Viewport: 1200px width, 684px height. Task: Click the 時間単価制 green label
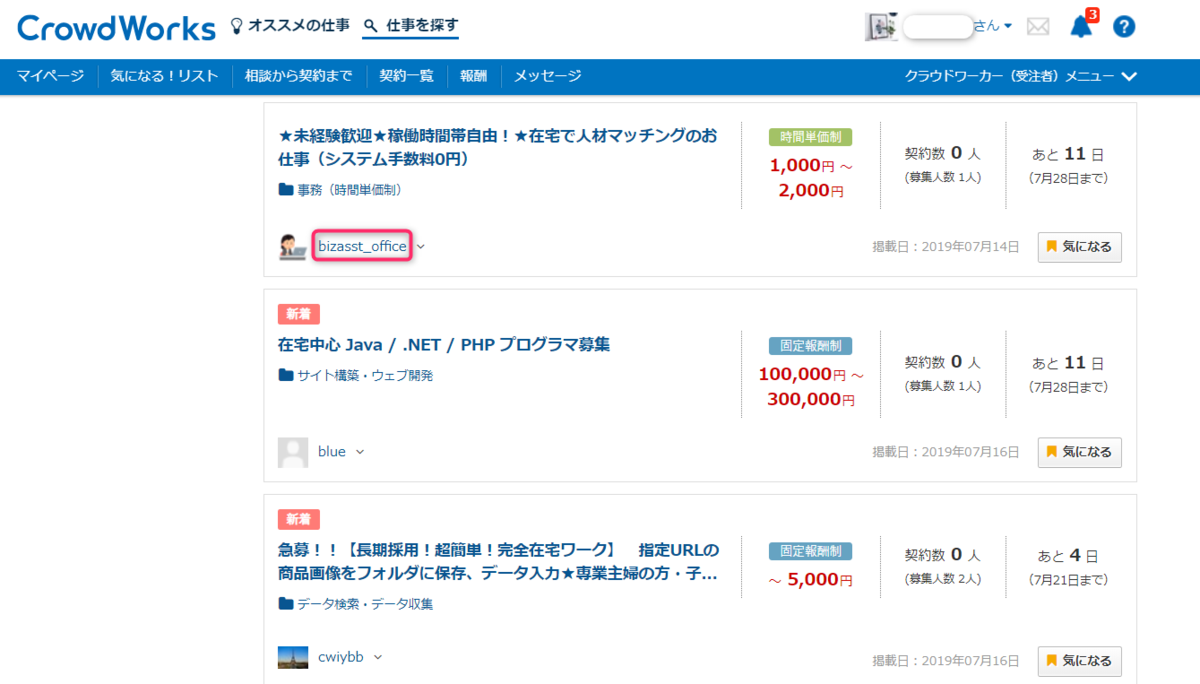click(810, 138)
